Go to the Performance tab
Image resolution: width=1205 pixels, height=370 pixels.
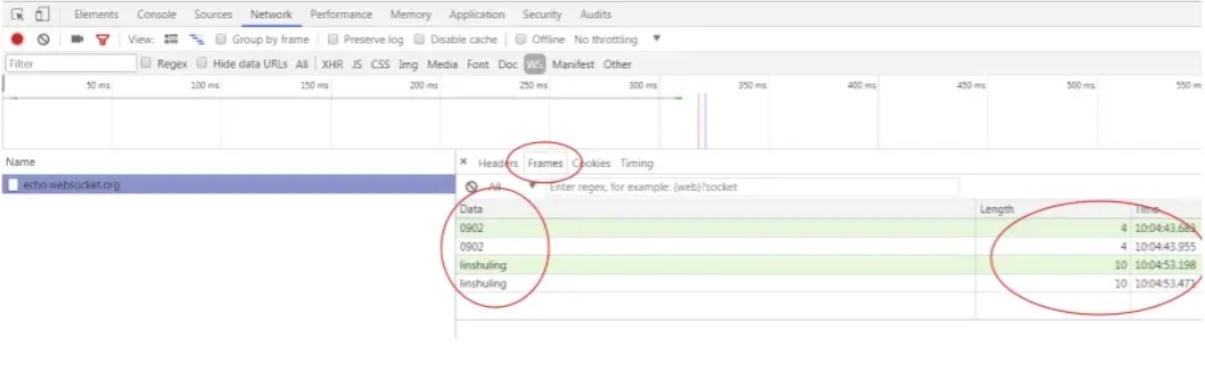click(x=341, y=15)
